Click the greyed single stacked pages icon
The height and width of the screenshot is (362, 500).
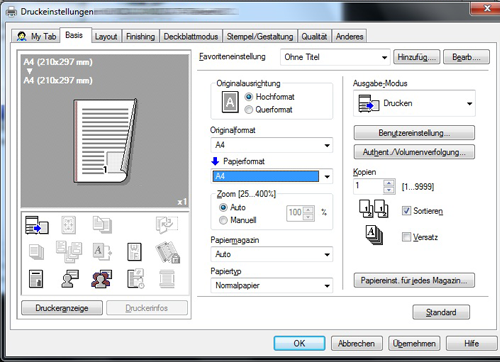(36, 252)
